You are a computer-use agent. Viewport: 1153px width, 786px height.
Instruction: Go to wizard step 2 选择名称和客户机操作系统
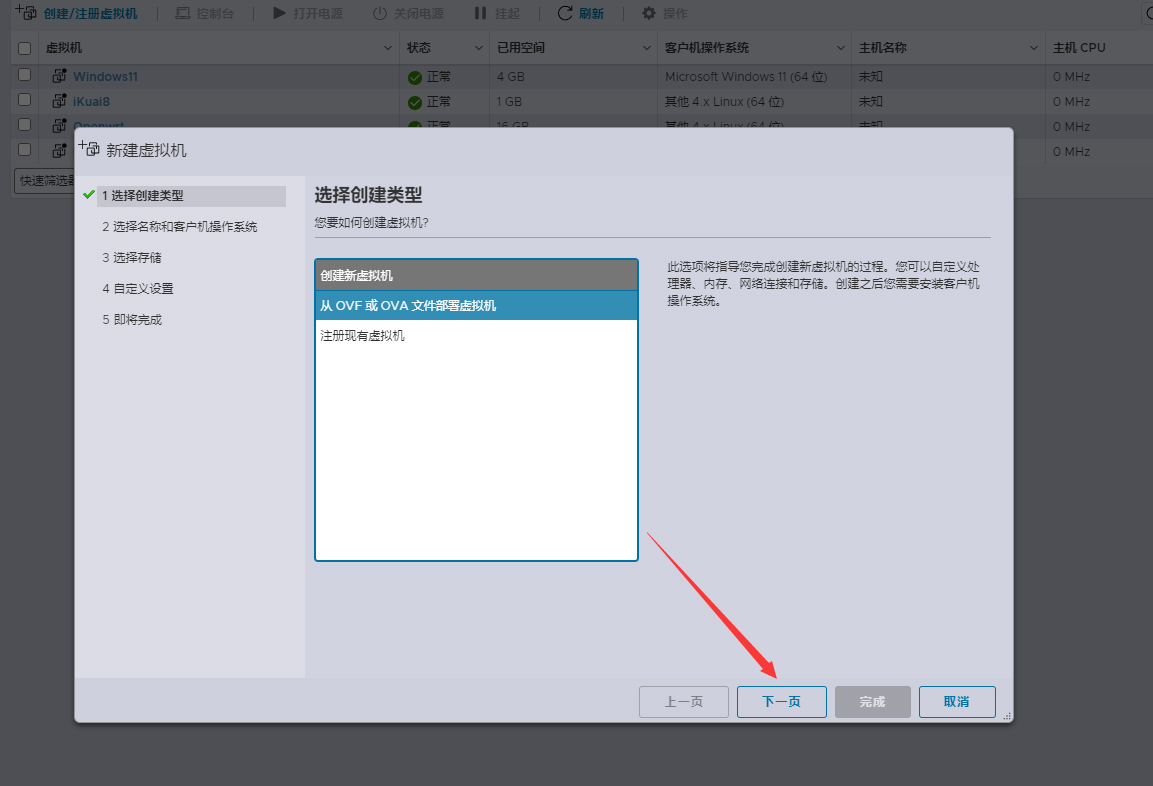[179, 227]
